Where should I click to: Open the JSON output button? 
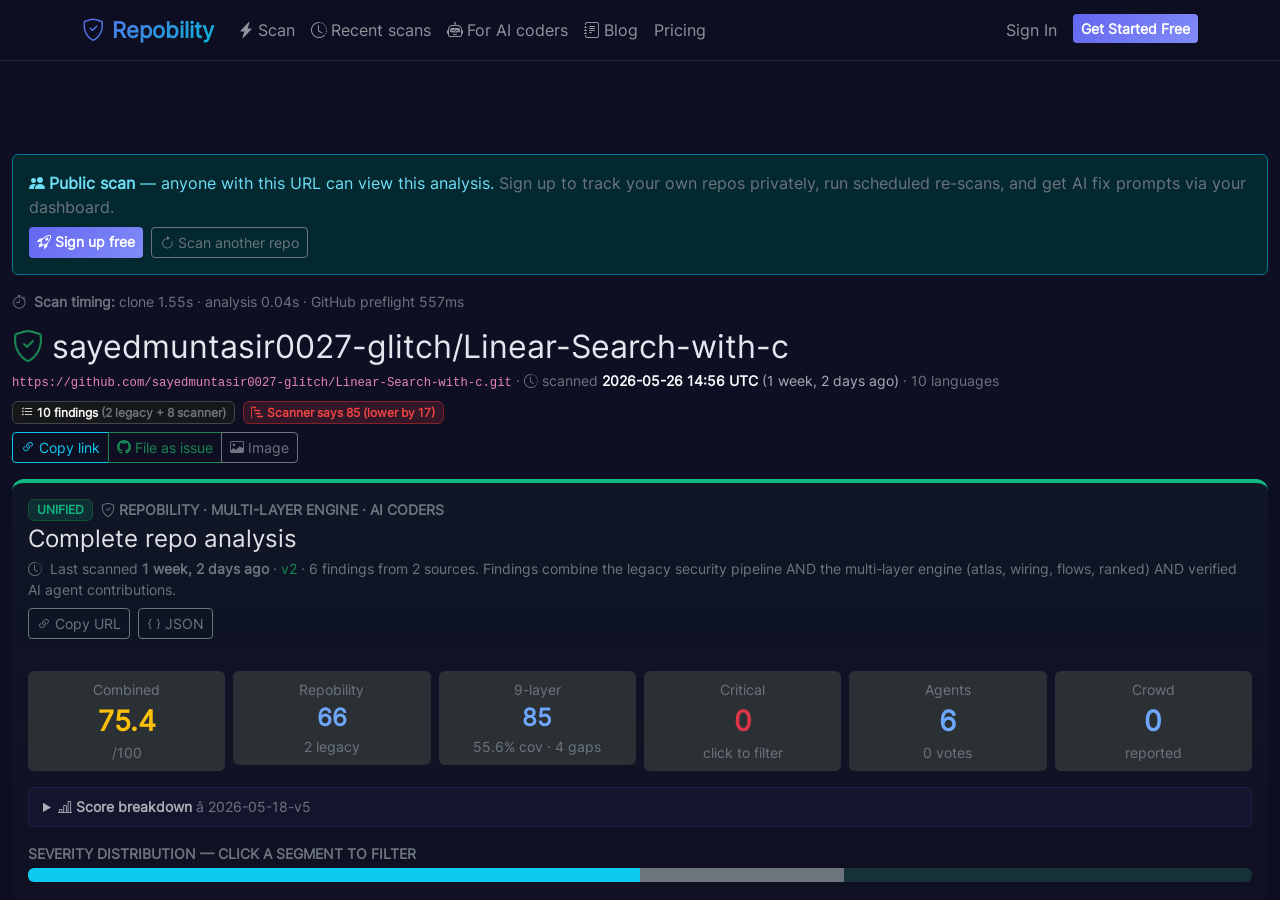tap(175, 624)
